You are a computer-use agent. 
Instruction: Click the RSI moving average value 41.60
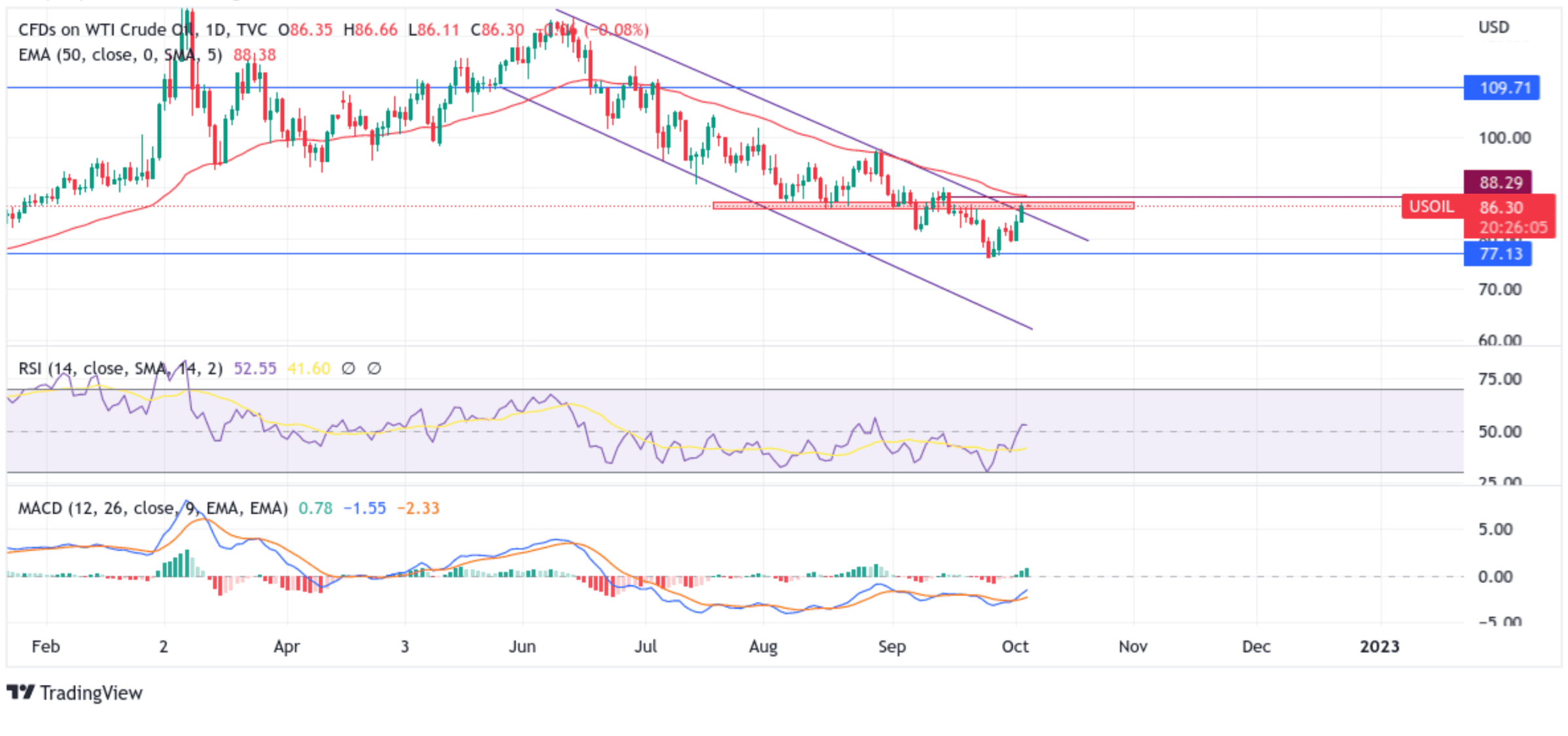click(309, 368)
